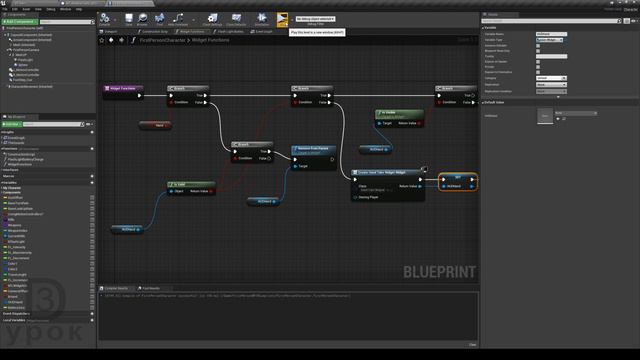Screen dimensions: 640x360
Task: Click the Simulation toolbar icon
Action: pos(262,19)
